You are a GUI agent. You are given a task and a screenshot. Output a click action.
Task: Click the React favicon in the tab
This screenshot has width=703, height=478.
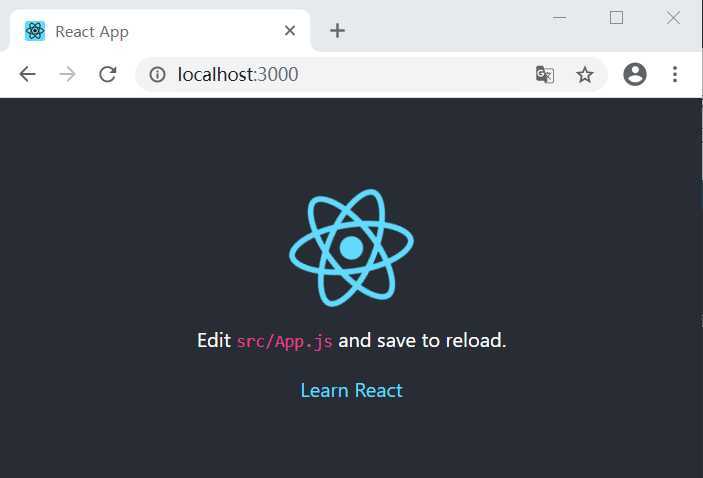pyautogui.click(x=35, y=31)
